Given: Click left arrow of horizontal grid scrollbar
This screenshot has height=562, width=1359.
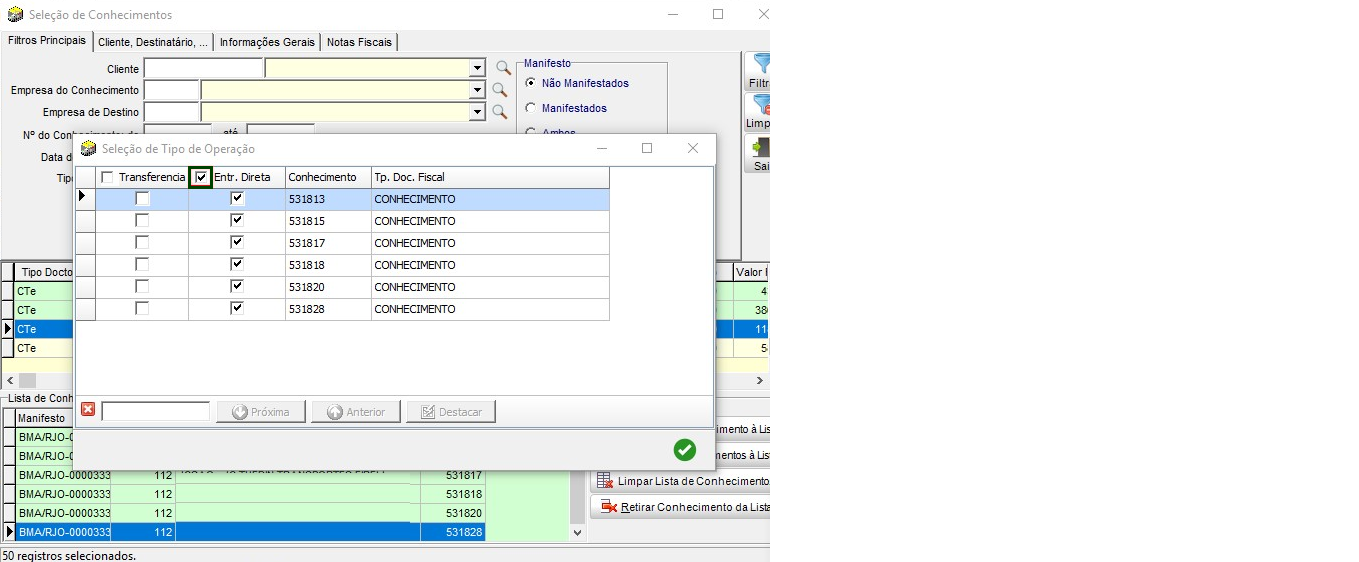Looking at the screenshot, I should 9,381.
